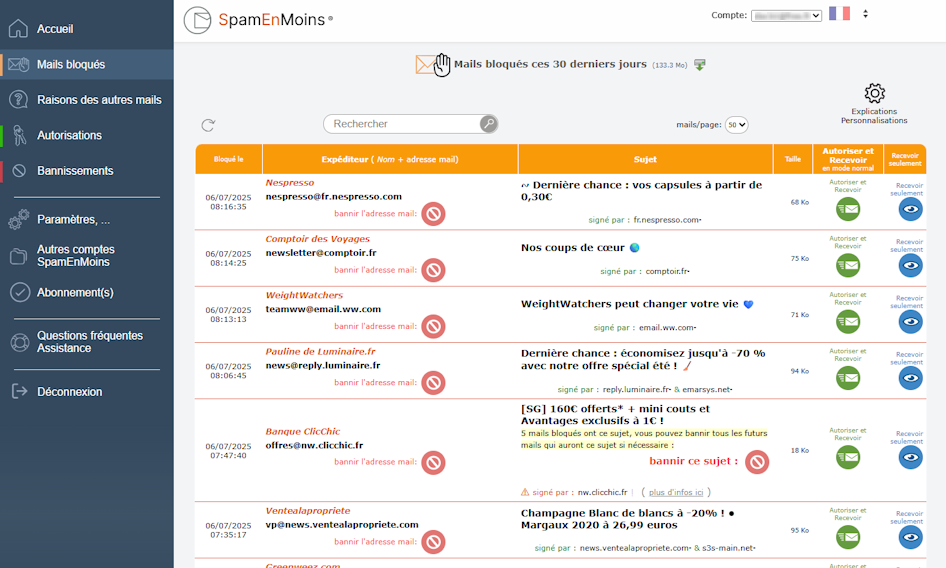The image size is (946, 568).
Task: Receive only Banque ClicChic mail (eye)
Action: (910, 457)
